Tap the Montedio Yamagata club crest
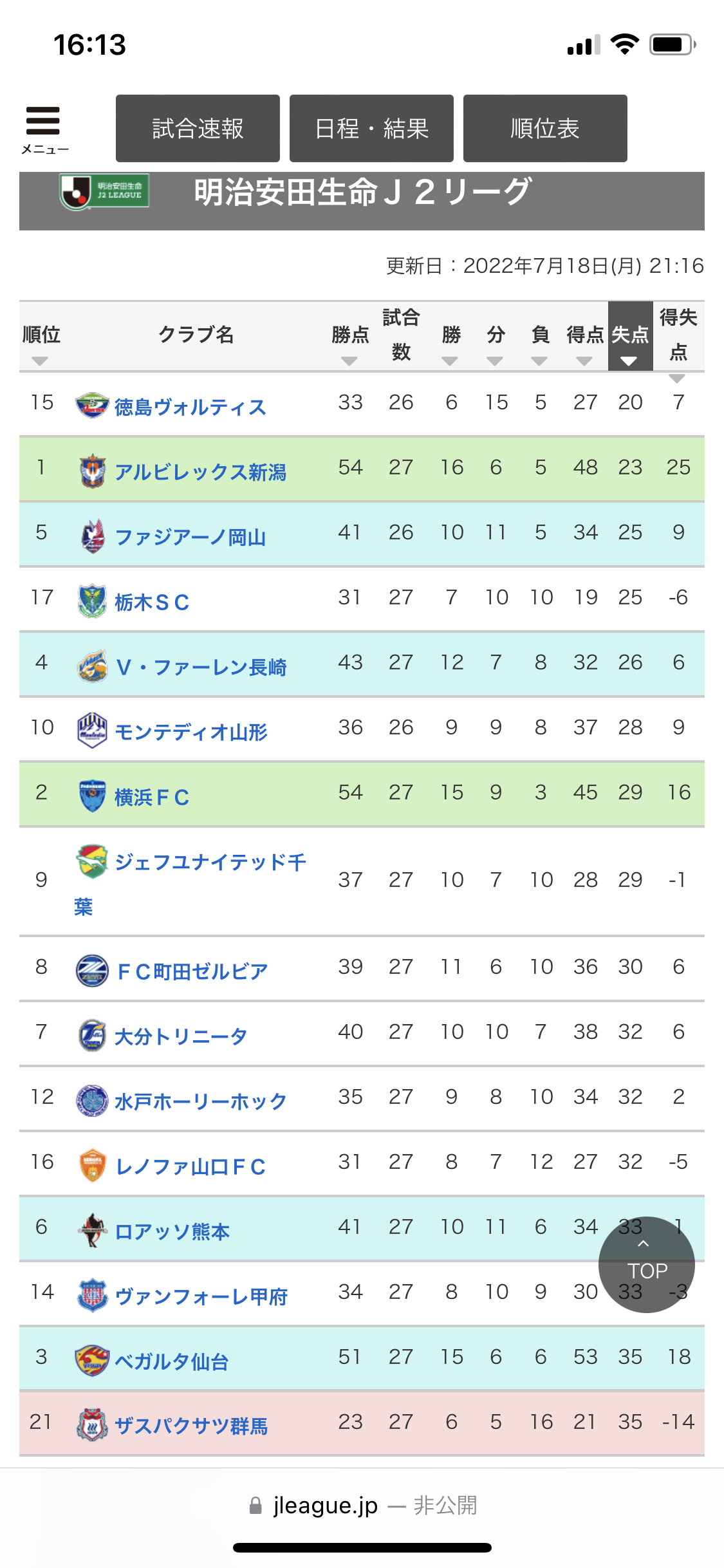This screenshot has height=1568, width=724. (92, 731)
